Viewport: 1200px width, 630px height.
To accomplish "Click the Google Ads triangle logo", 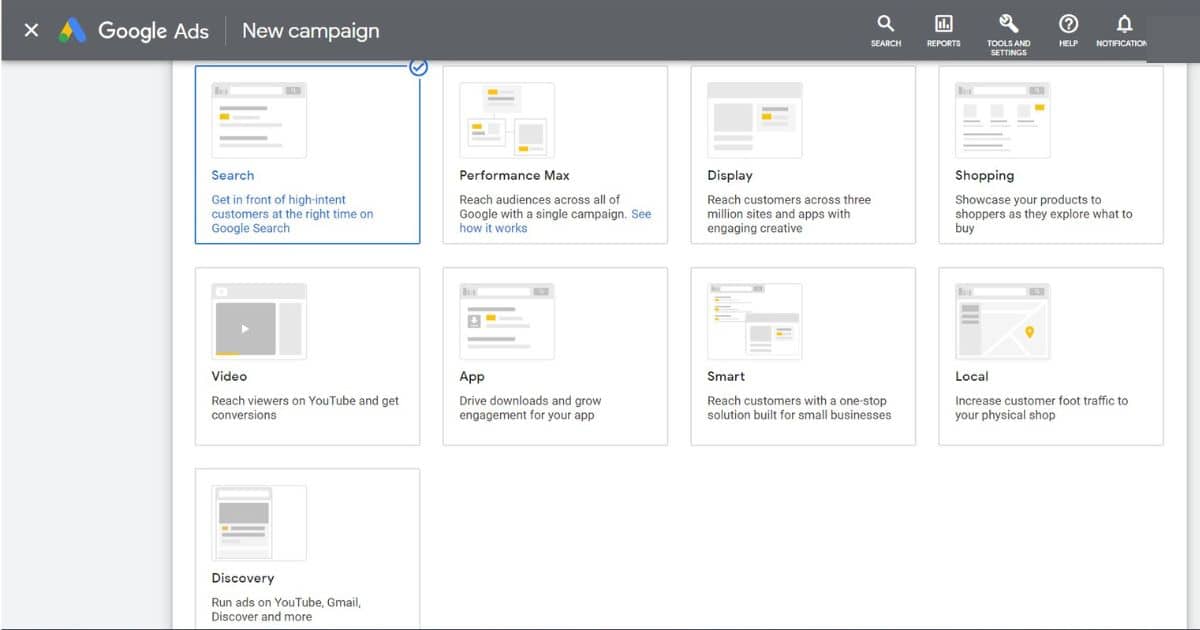I will pyautogui.click(x=70, y=30).
